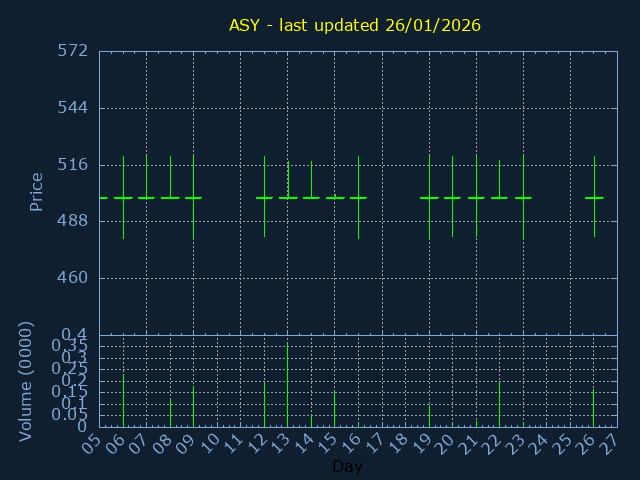Click the green candlestick for day 21
Viewport: 640px width, 480px height.
[476, 197]
